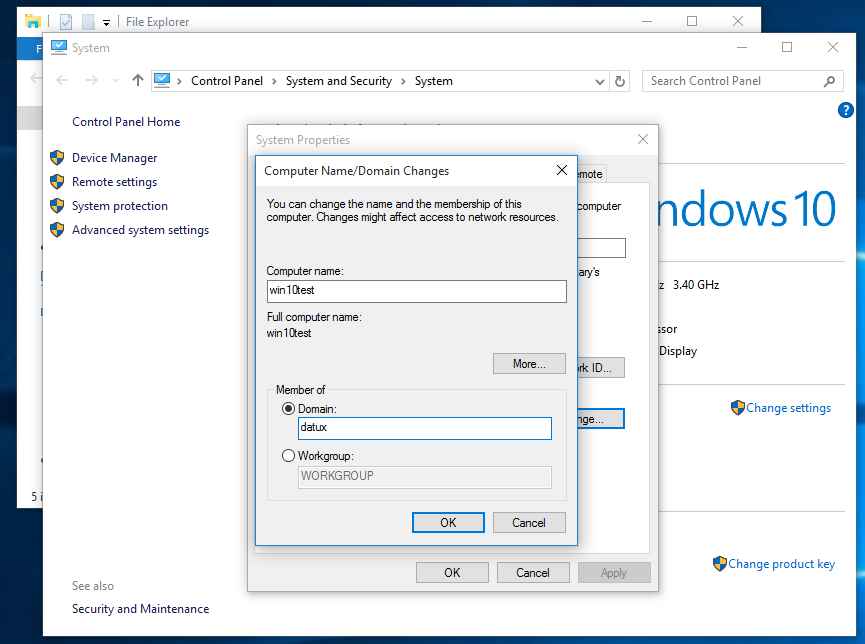Screen dimensions: 865x644
Task: Confirm Computer Name/Domain Changes with OK
Action: point(448,523)
